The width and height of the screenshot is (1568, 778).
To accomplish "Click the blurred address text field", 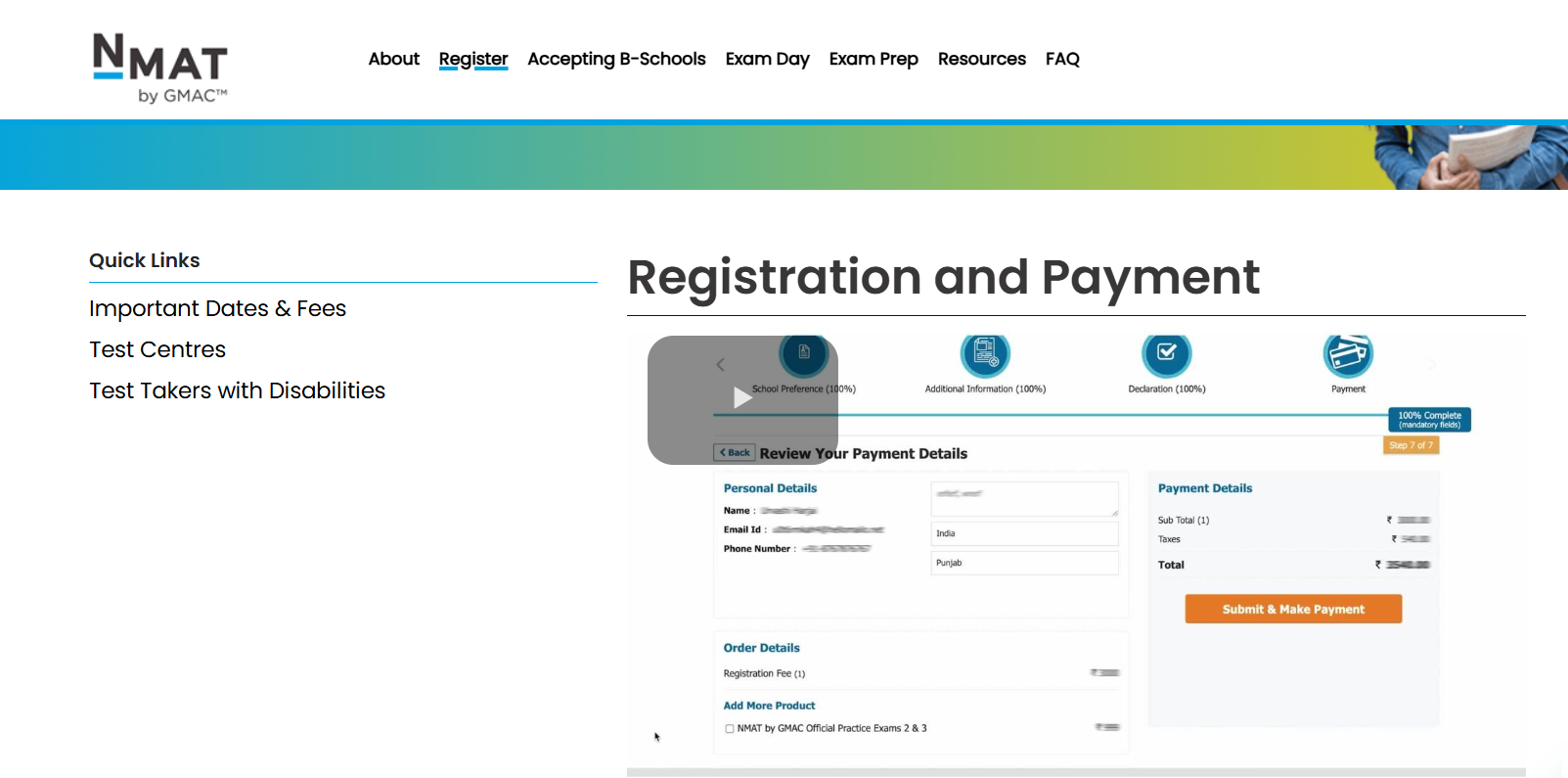I will point(1024,499).
